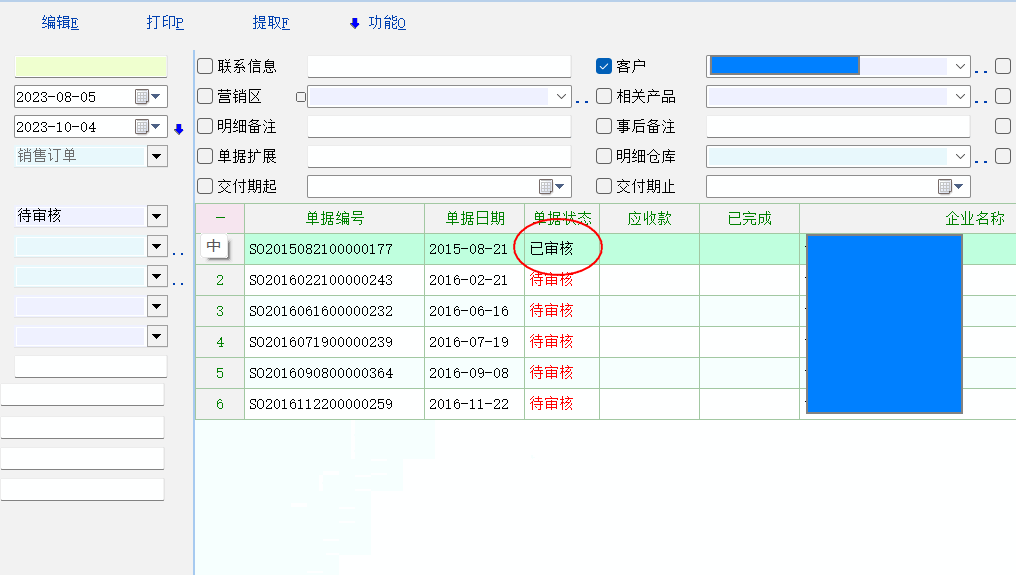Uncheck the 客户 filter checkbox

(604, 67)
